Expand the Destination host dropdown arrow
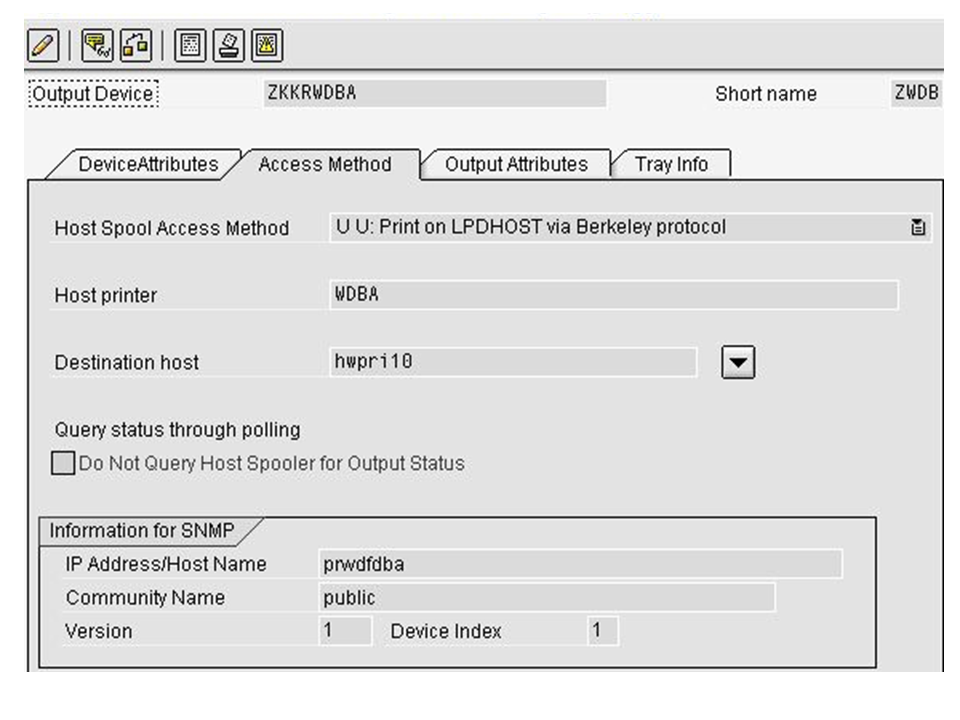This screenshot has width=960, height=720. pos(738,363)
